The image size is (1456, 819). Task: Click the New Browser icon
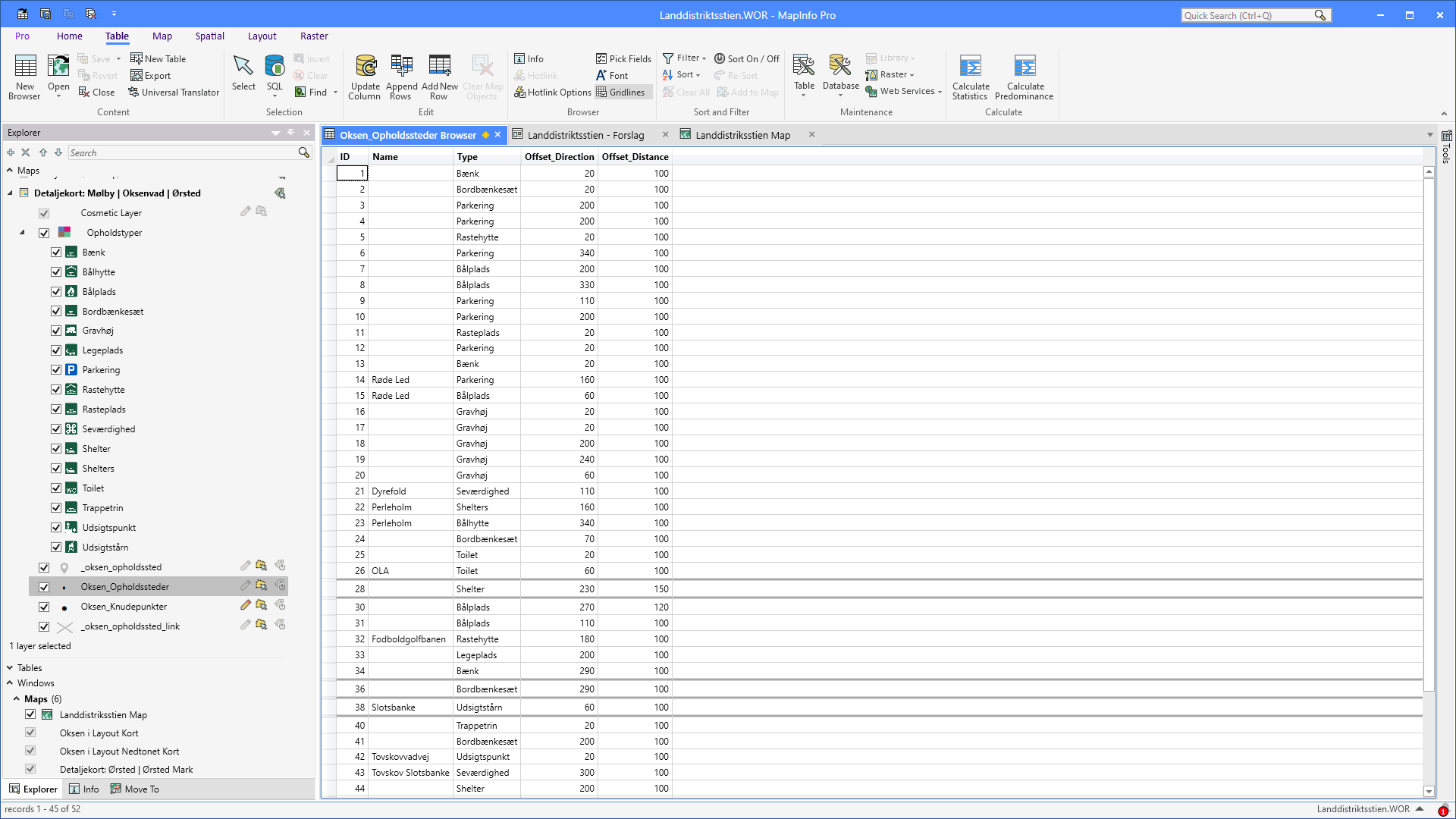(x=25, y=67)
